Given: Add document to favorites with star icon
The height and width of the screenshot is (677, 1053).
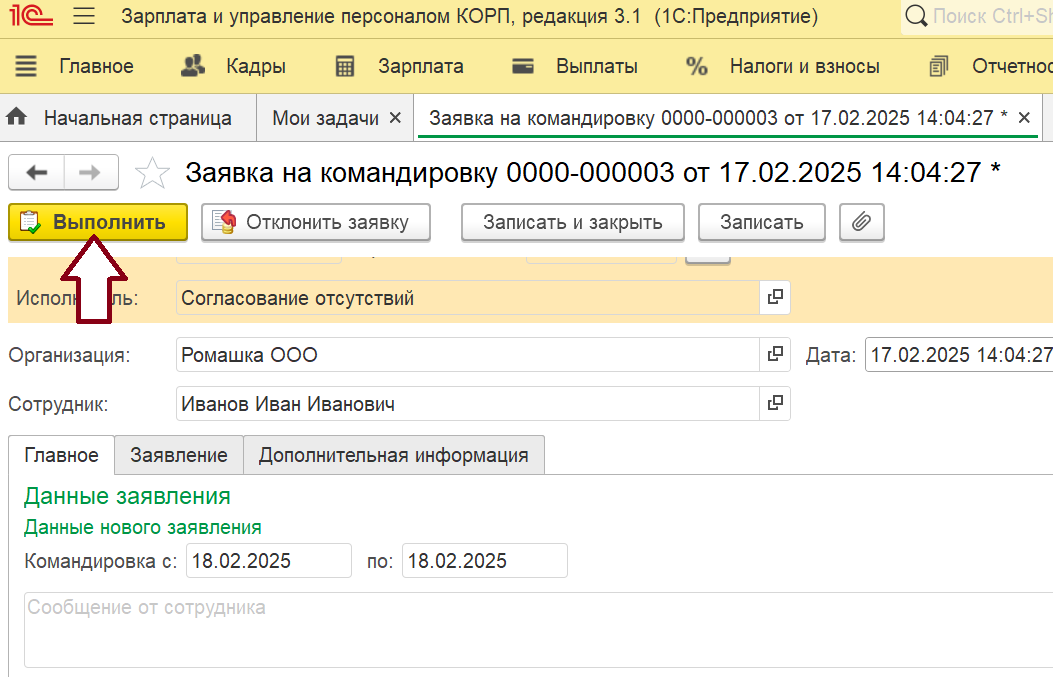Looking at the screenshot, I should (152, 173).
